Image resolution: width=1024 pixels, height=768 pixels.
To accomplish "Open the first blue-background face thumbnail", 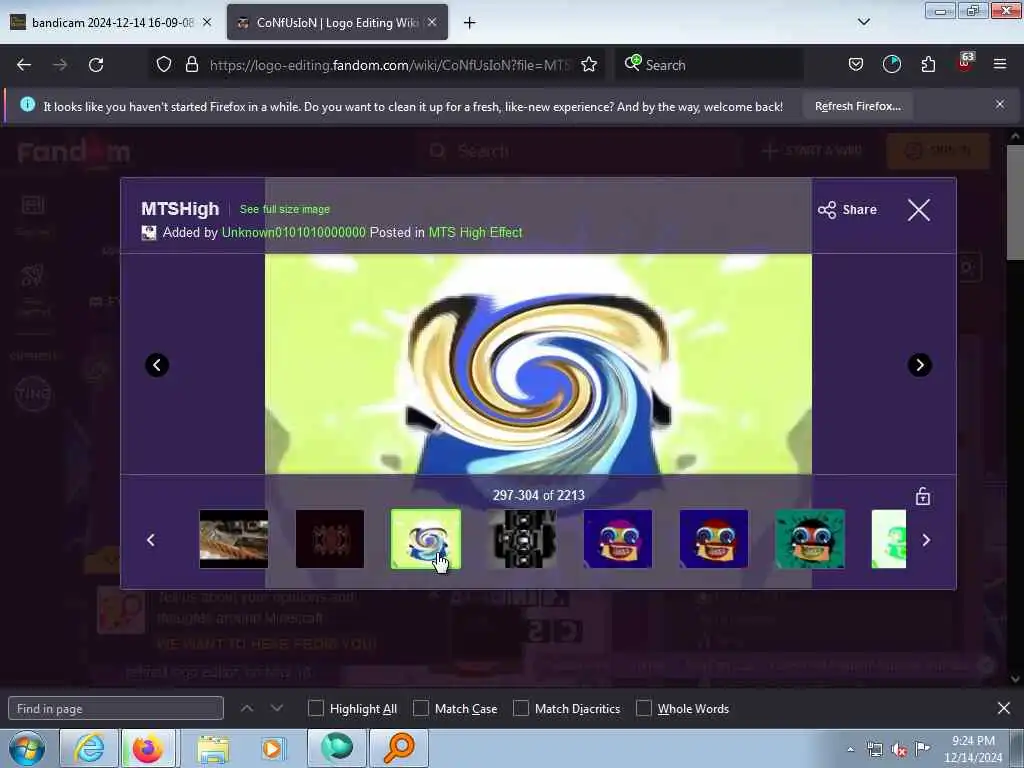I will point(618,539).
